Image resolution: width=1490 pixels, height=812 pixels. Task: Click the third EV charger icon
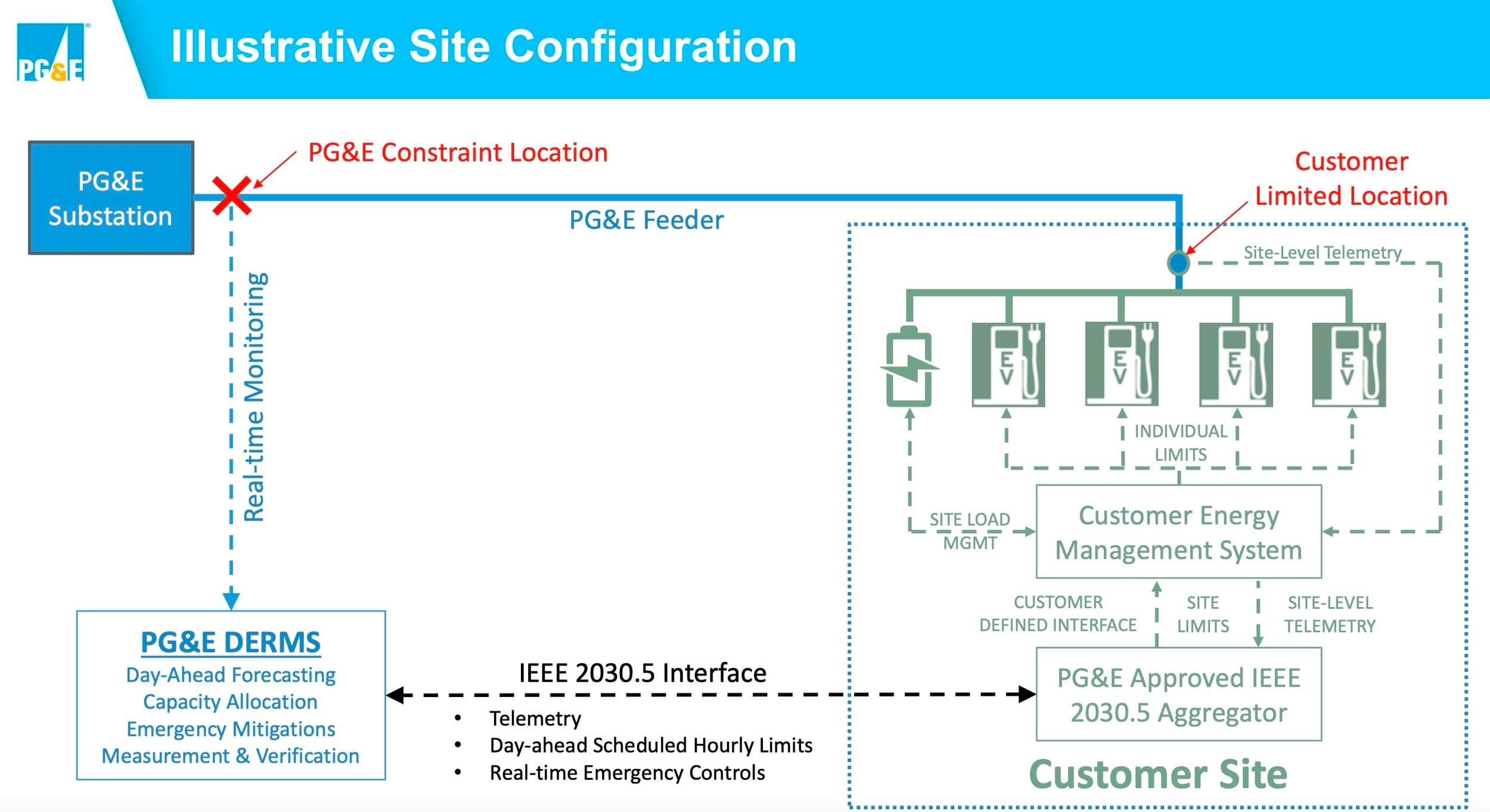(x=1236, y=365)
